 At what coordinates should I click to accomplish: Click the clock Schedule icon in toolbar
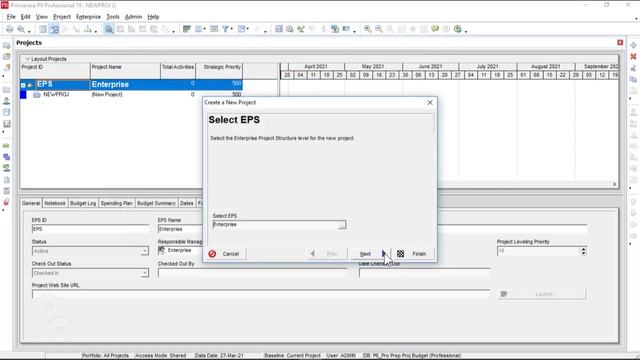point(290,29)
